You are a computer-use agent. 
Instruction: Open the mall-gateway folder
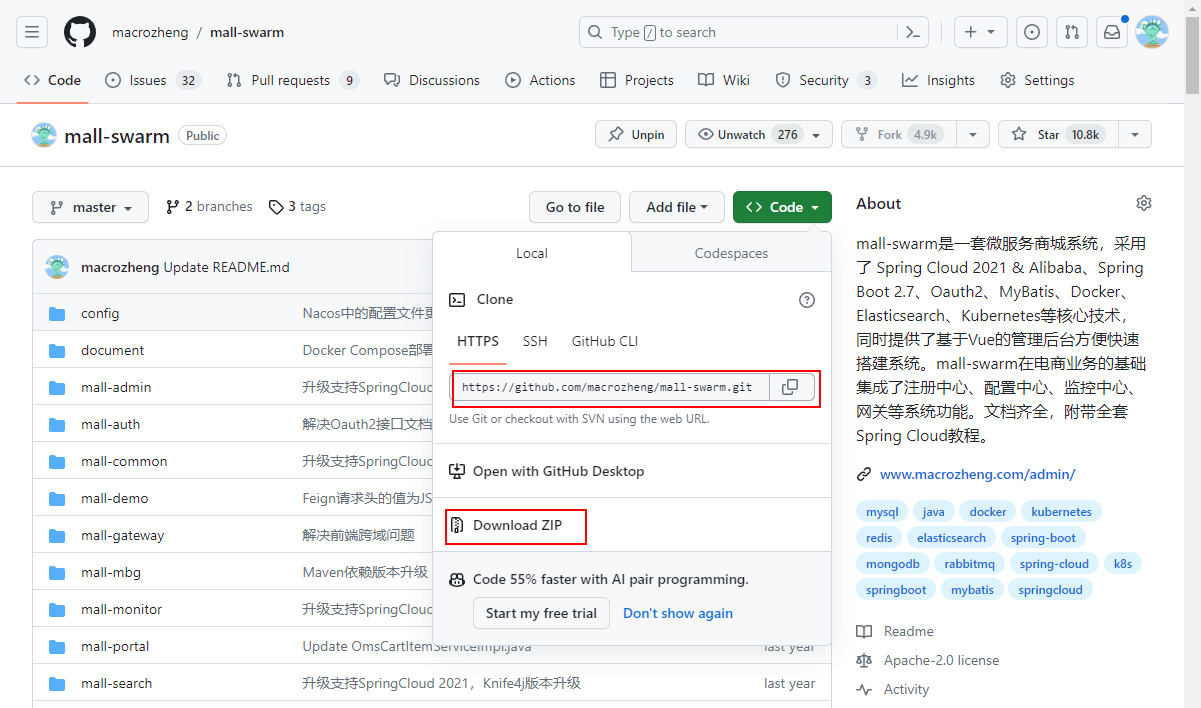pos(122,535)
